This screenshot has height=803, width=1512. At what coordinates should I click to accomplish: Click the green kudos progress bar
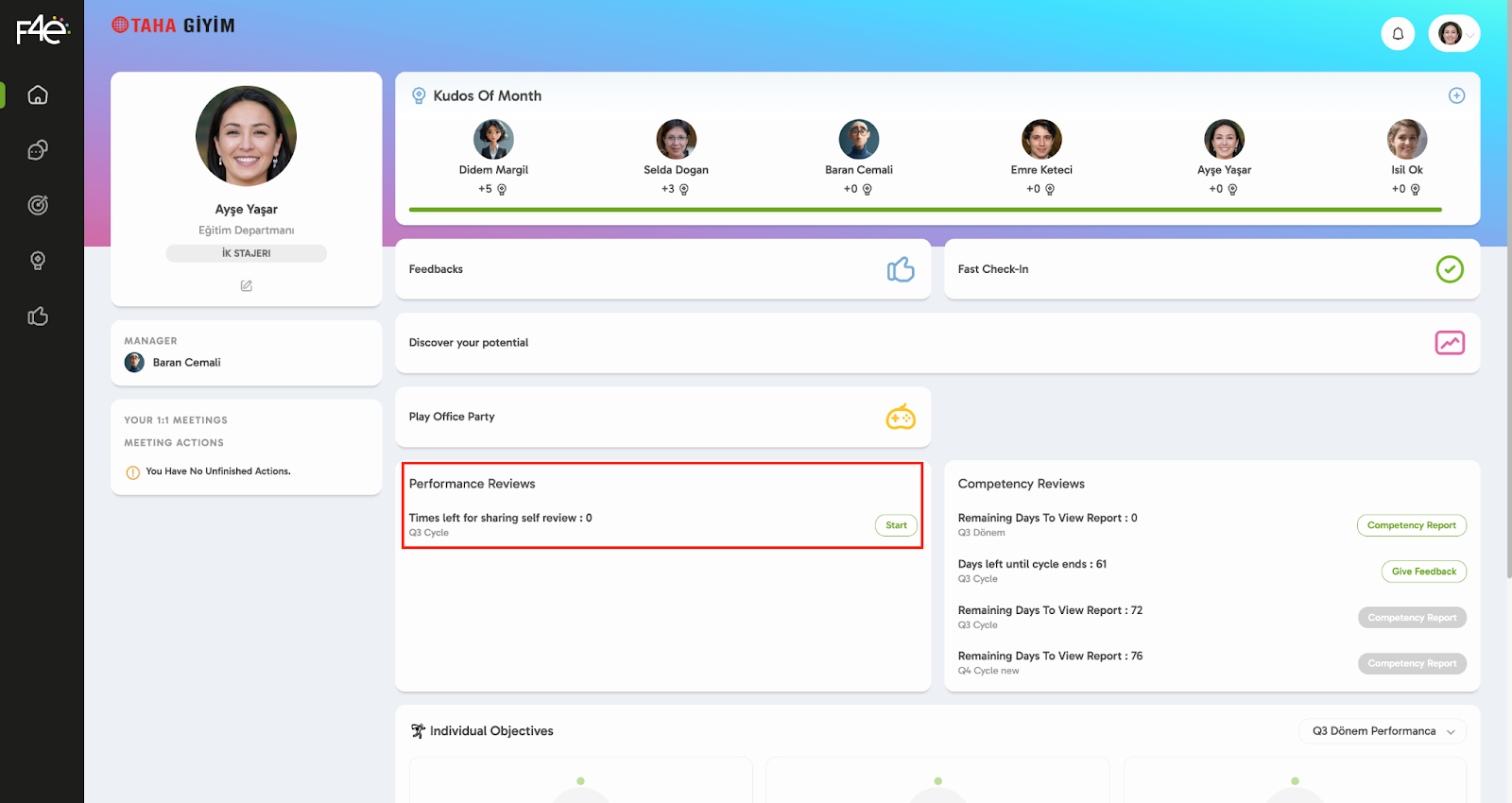click(x=924, y=210)
